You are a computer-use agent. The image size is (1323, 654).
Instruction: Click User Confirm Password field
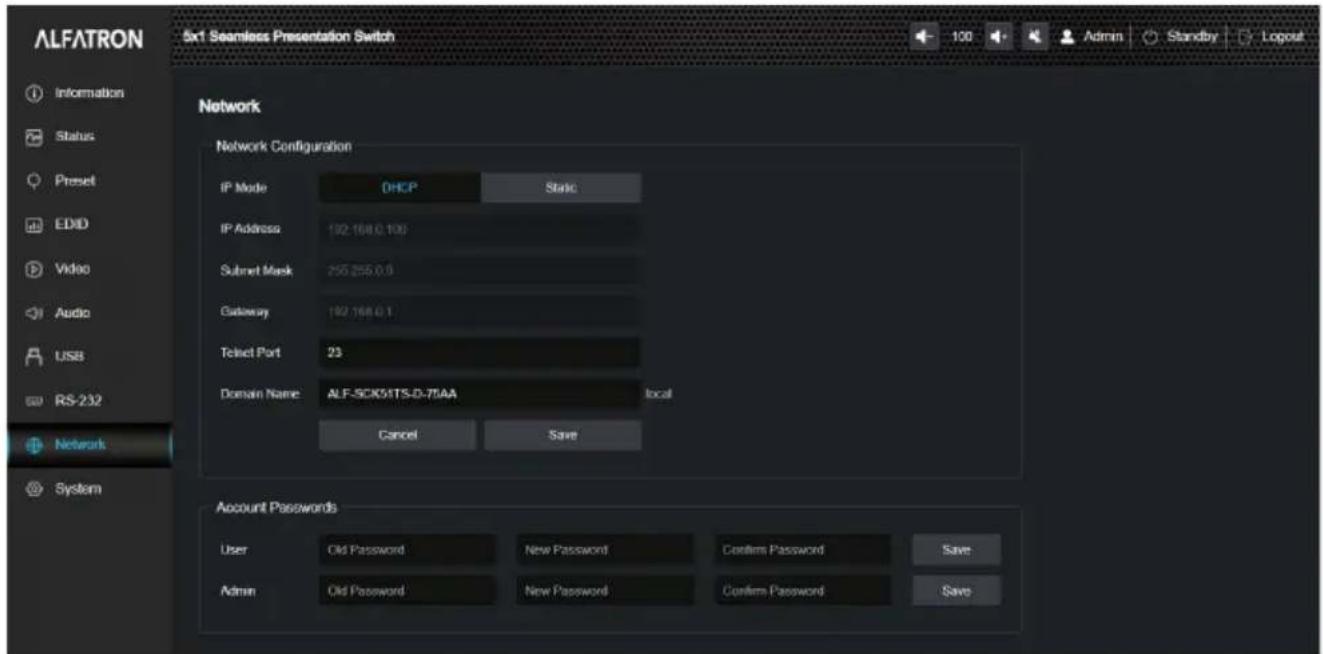click(x=802, y=549)
